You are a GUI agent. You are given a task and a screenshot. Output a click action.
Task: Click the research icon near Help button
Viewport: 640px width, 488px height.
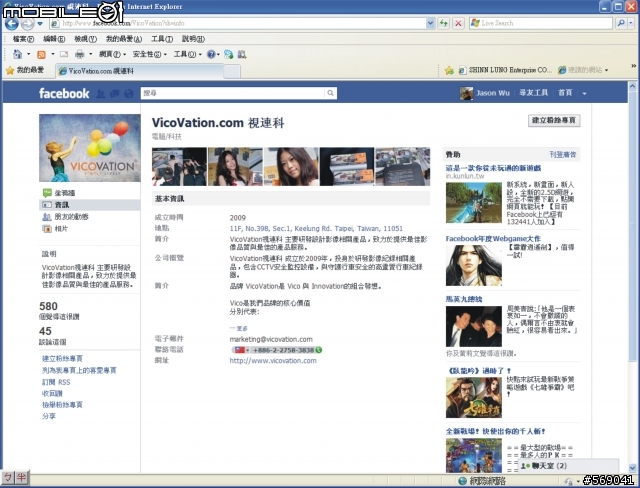point(229,54)
